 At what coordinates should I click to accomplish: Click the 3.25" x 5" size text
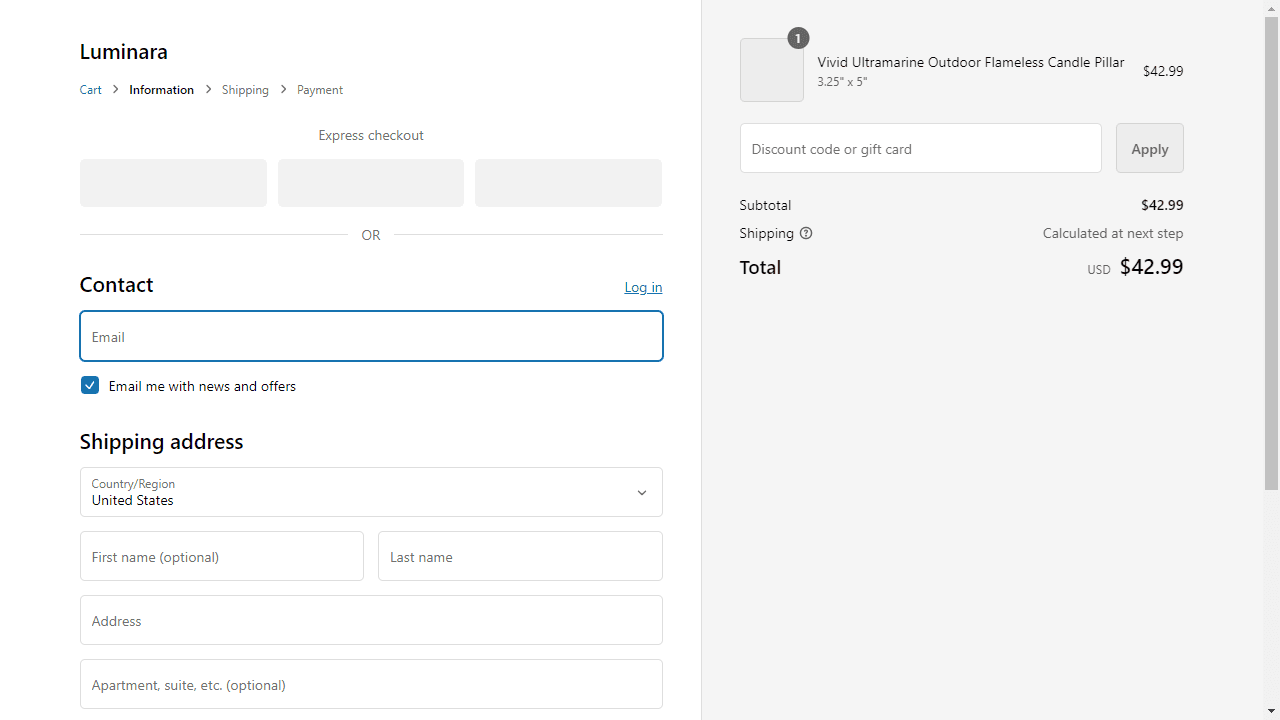coord(842,82)
